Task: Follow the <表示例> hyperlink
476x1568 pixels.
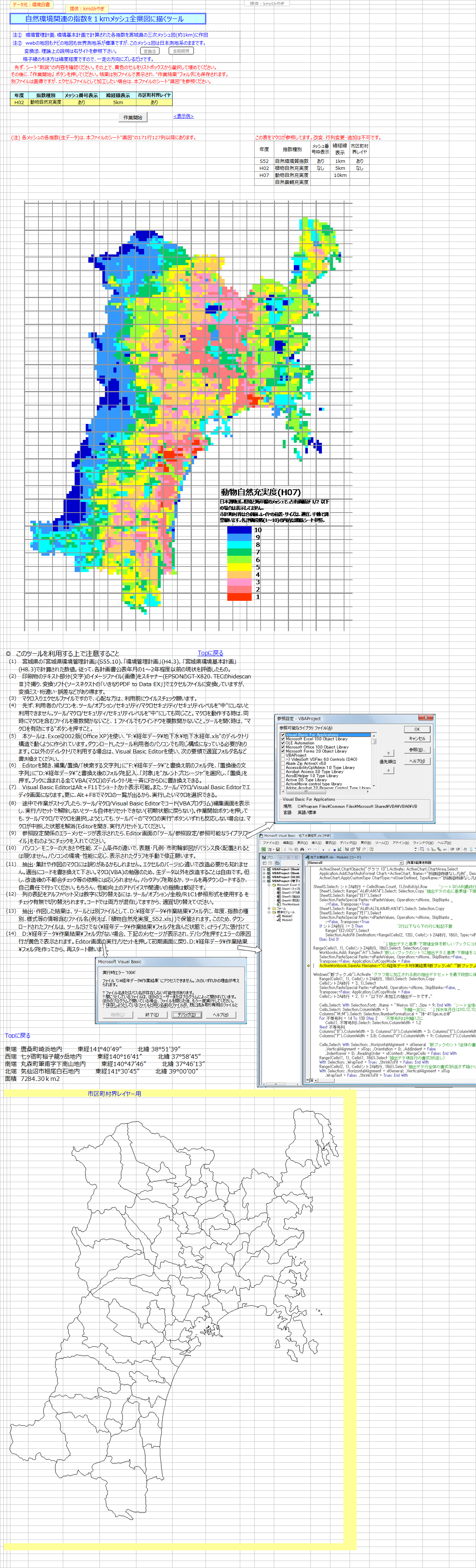Action: pos(183,116)
